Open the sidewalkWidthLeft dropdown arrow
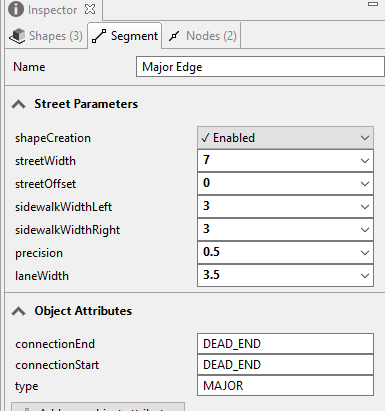Viewport: 385px width, 411px height. [x=365, y=207]
